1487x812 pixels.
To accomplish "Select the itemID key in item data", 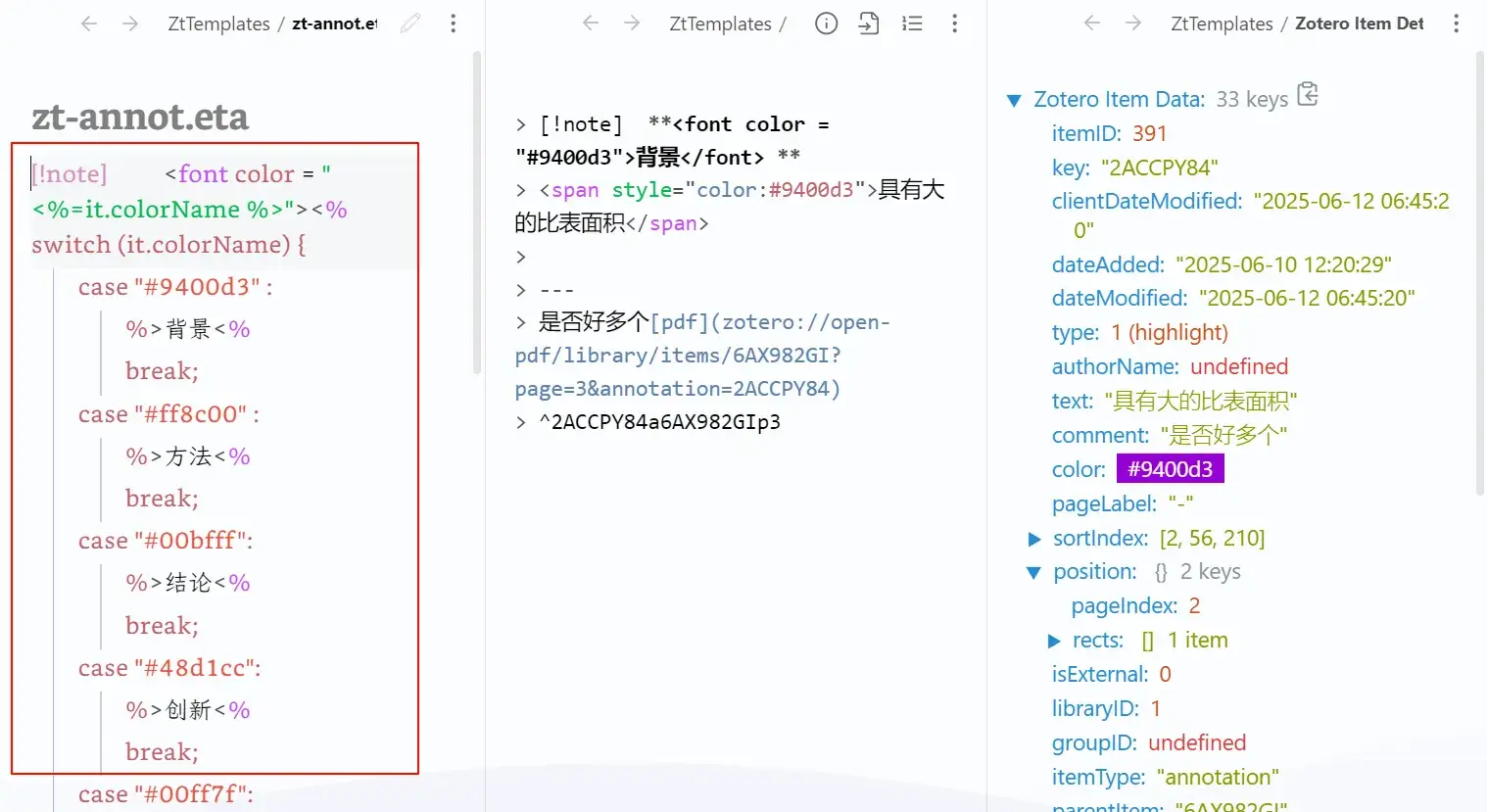I will [1084, 134].
